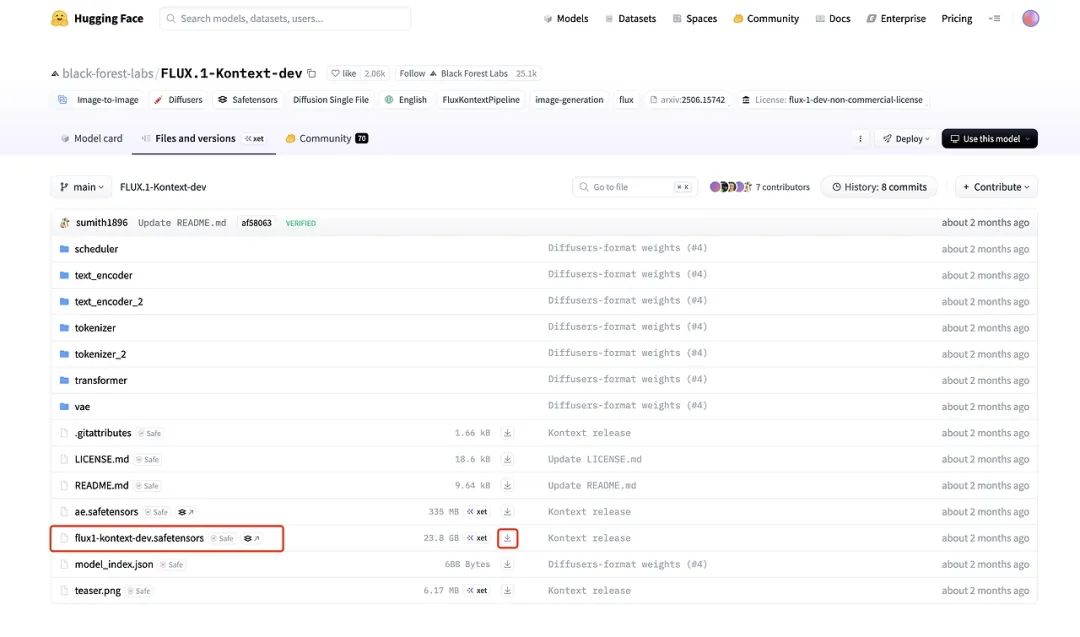1080x637 pixels.
Task: Open the navigation hamburger menu icon
Action: click(x=994, y=19)
